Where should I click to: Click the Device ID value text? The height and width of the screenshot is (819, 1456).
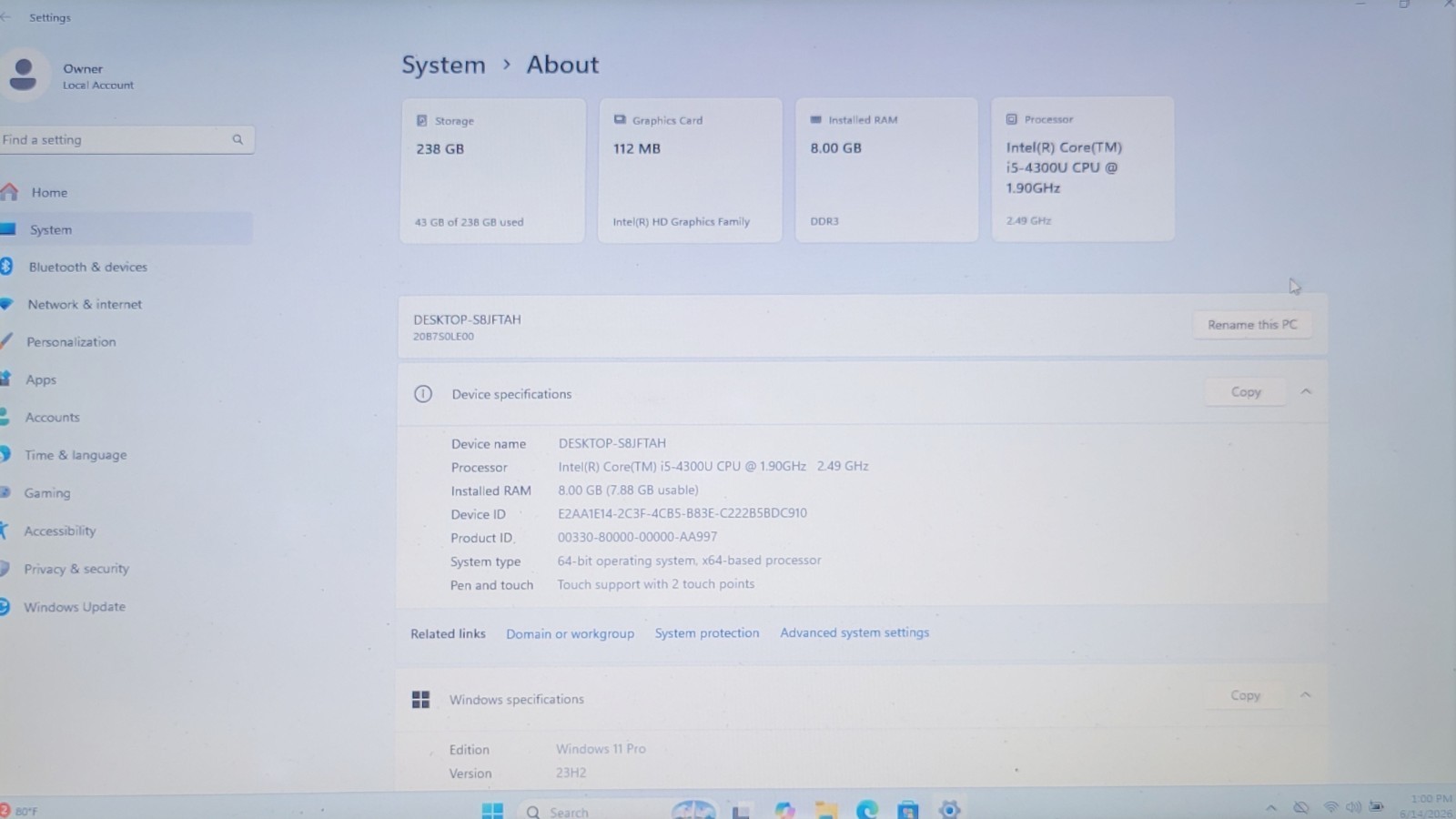[682, 513]
